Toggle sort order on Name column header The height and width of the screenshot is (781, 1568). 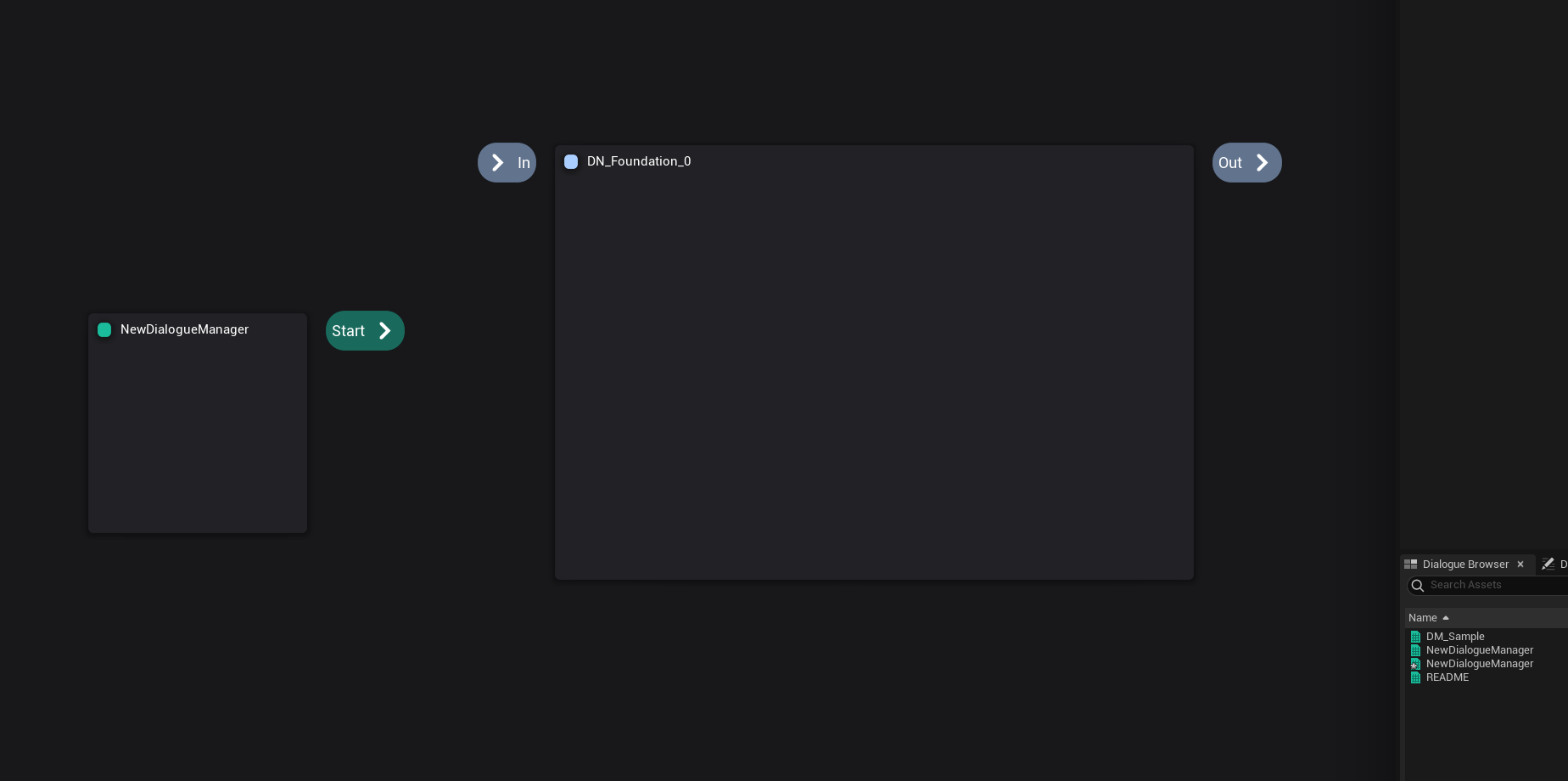click(x=1423, y=618)
